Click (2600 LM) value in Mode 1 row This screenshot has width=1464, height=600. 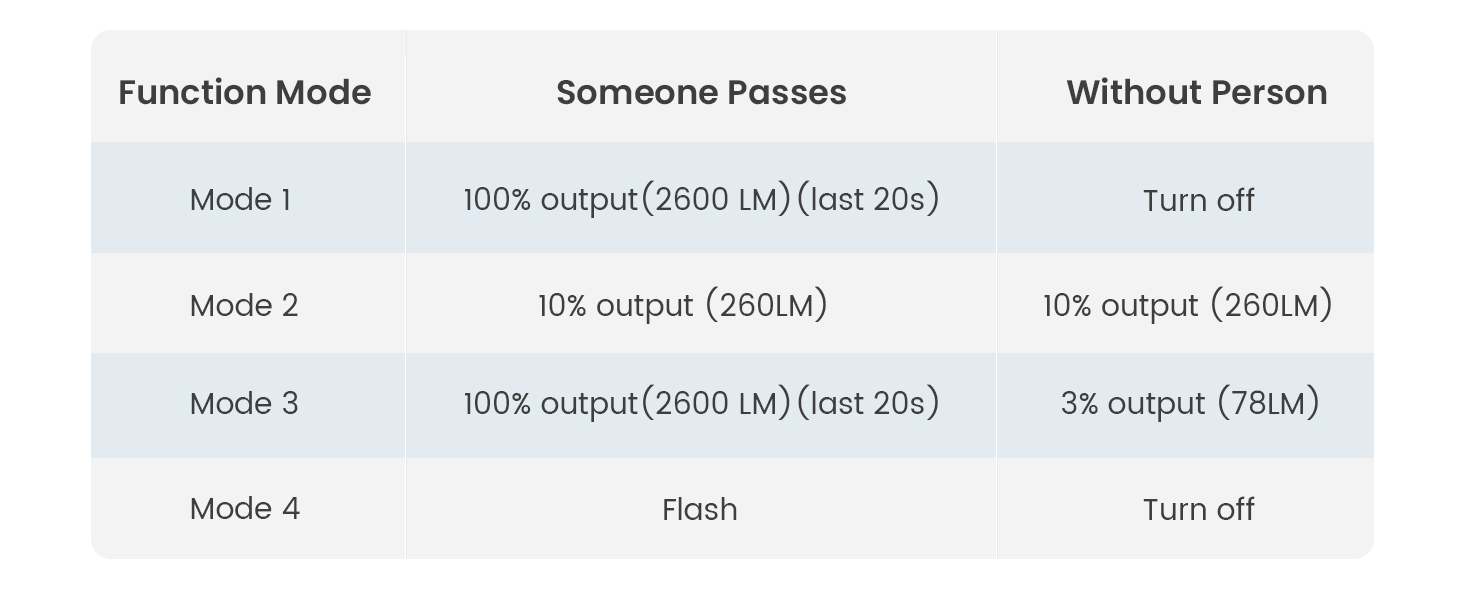pos(716,200)
